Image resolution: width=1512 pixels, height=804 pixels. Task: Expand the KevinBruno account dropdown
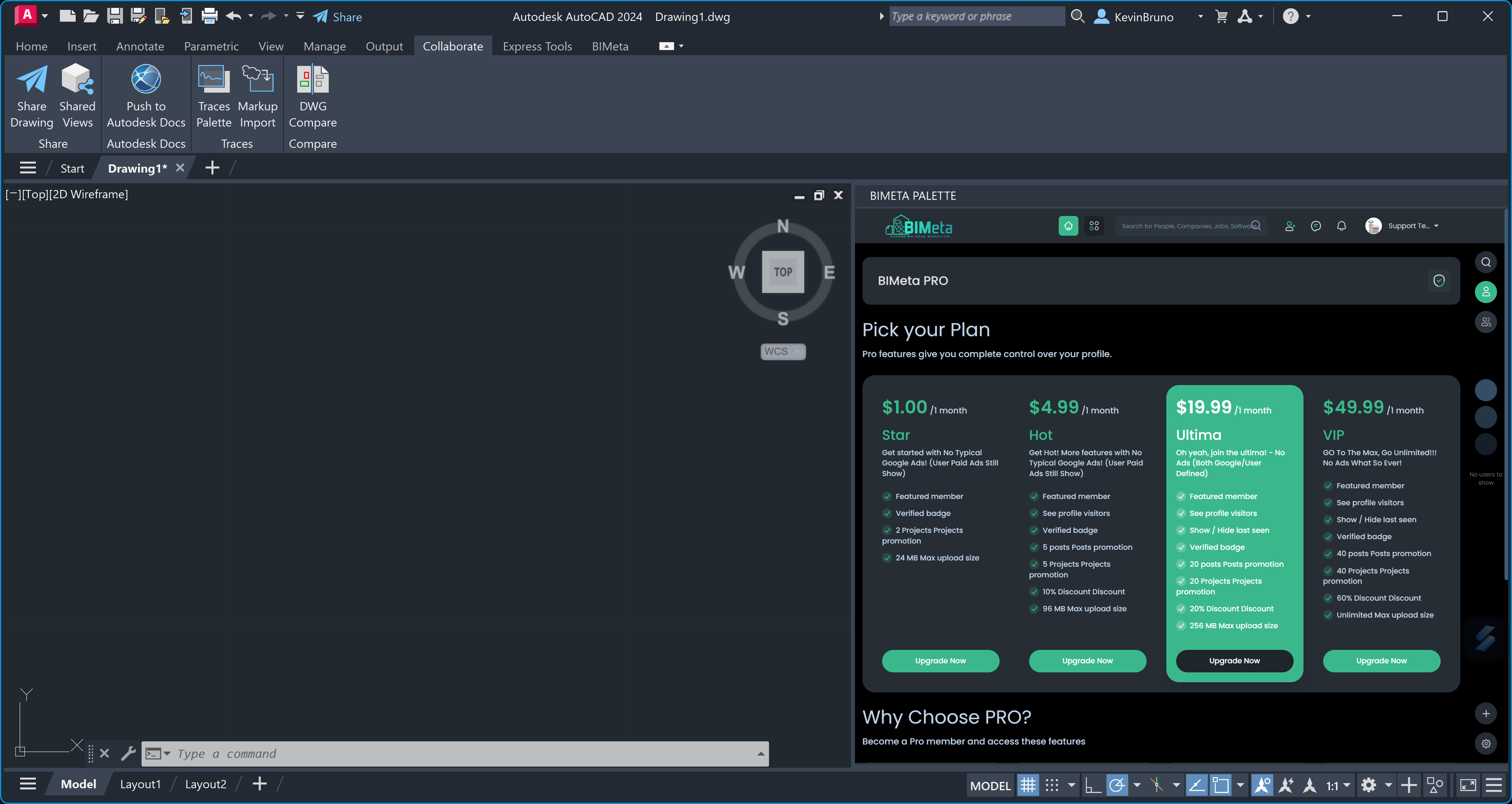[x=1200, y=17]
